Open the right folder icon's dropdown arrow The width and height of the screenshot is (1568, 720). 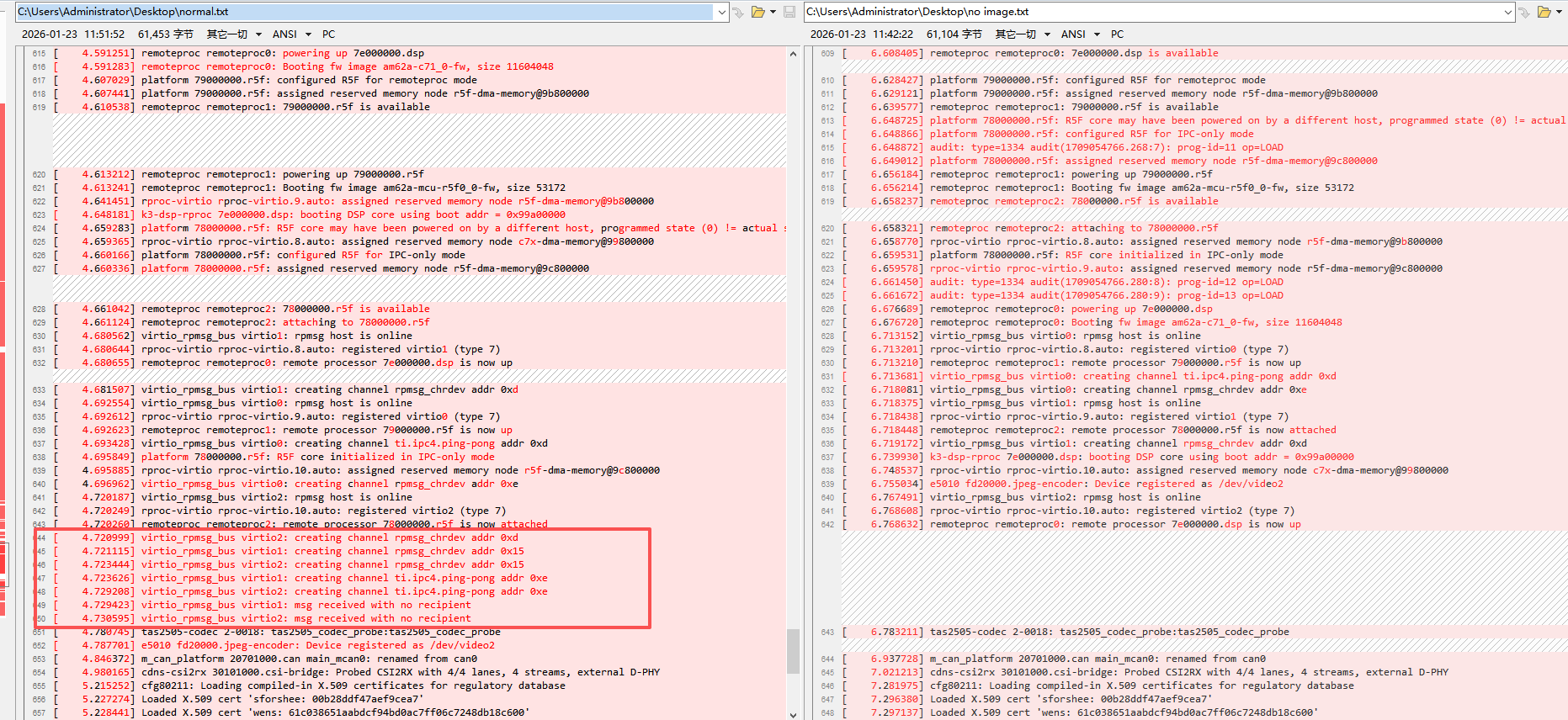[x=1560, y=12]
